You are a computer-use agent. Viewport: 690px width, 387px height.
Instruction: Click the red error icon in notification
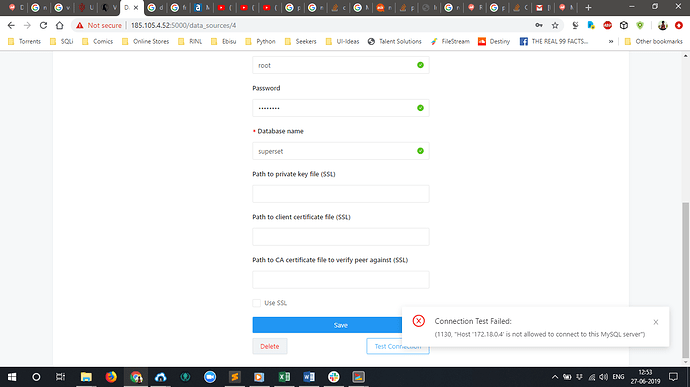pyautogui.click(x=418, y=321)
